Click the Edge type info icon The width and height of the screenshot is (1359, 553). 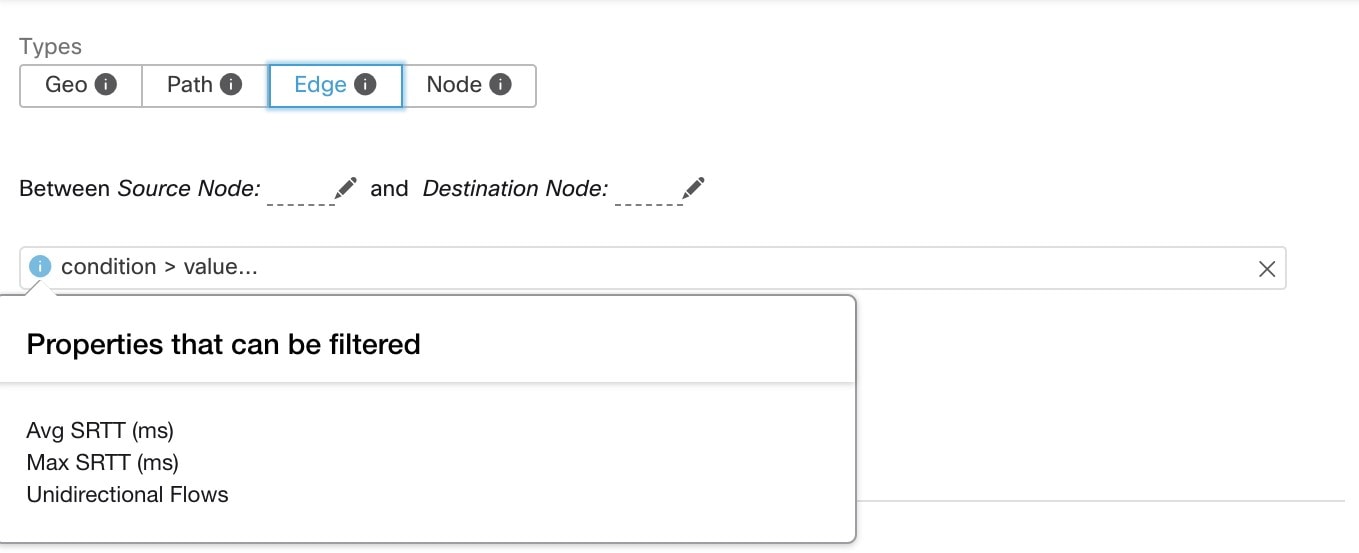(365, 85)
